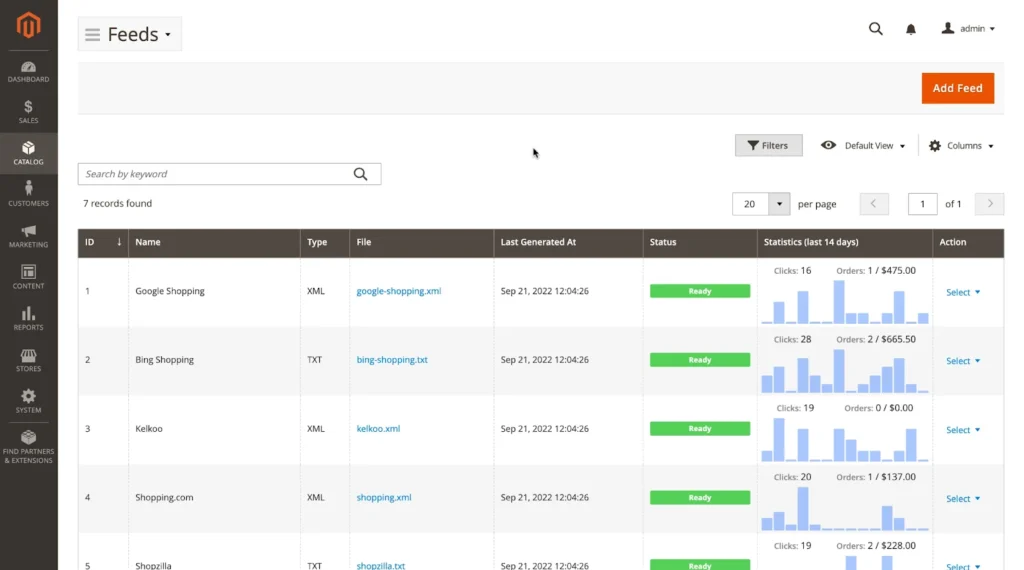Open the kelkoo.xml file link
Viewport: 1024px width, 570px height.
[x=378, y=429]
